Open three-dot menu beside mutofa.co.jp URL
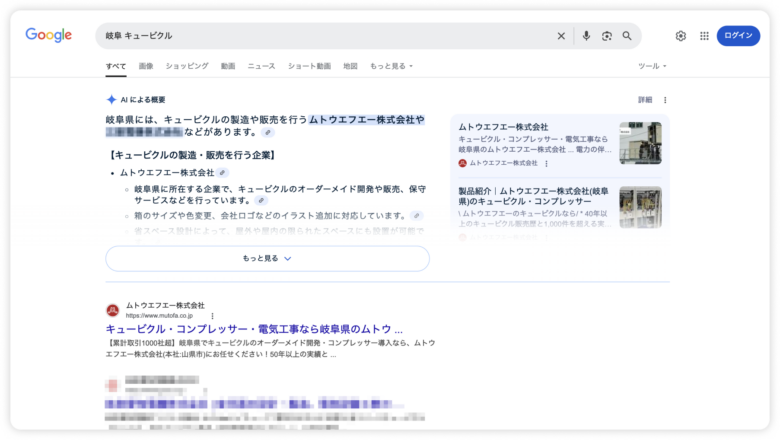Viewport: 780px width, 440px height. pyautogui.click(x=212, y=316)
